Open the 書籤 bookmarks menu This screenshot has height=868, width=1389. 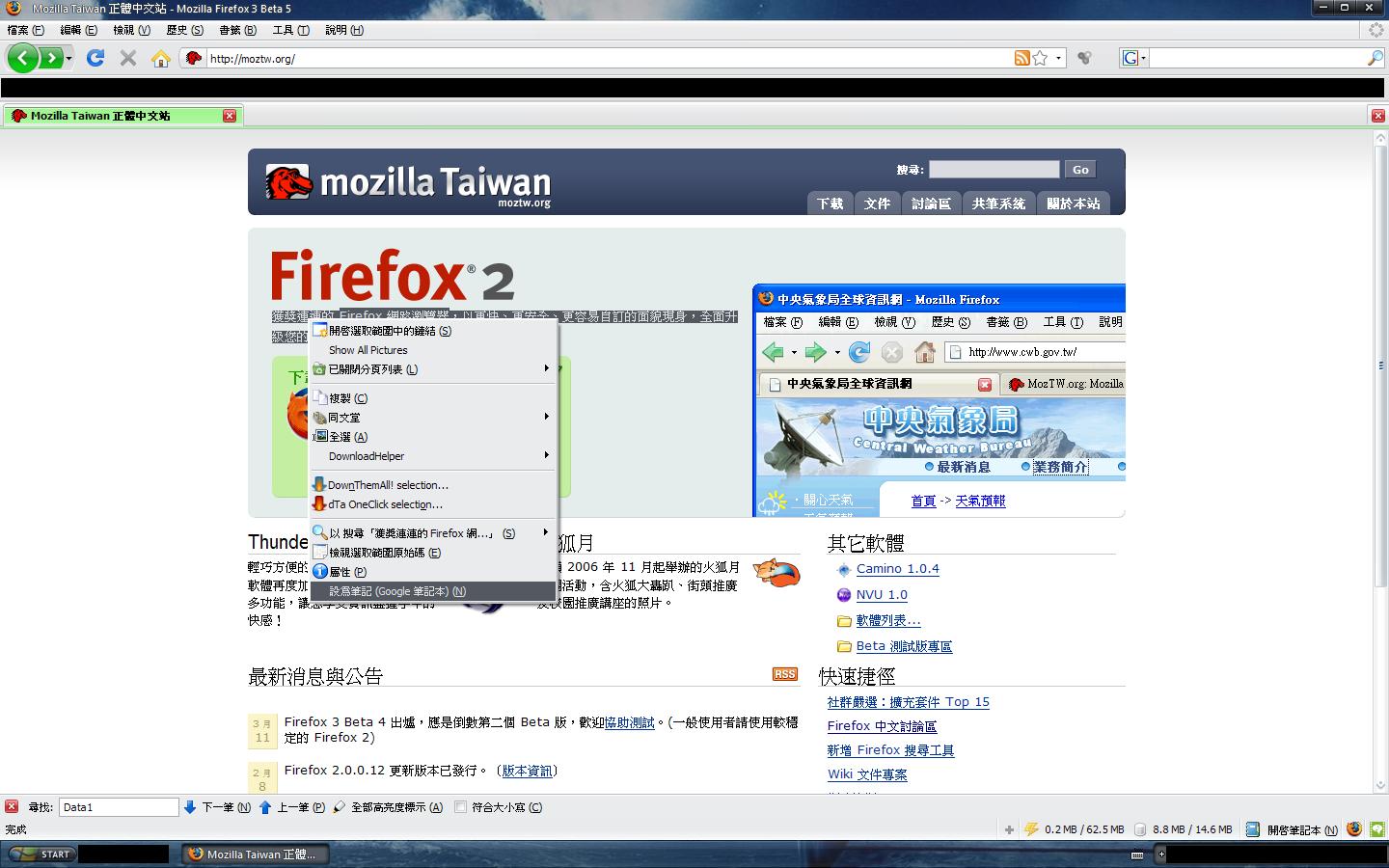[237, 30]
